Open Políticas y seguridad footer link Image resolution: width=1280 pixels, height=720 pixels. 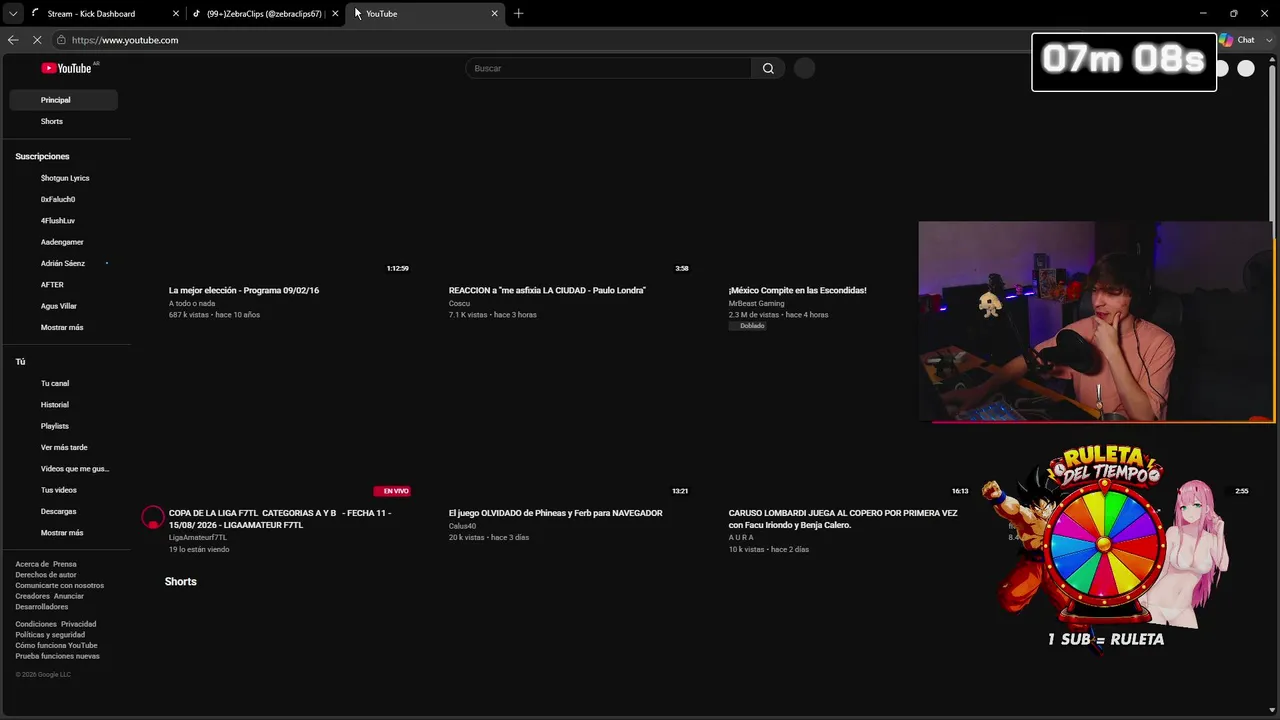(x=50, y=635)
